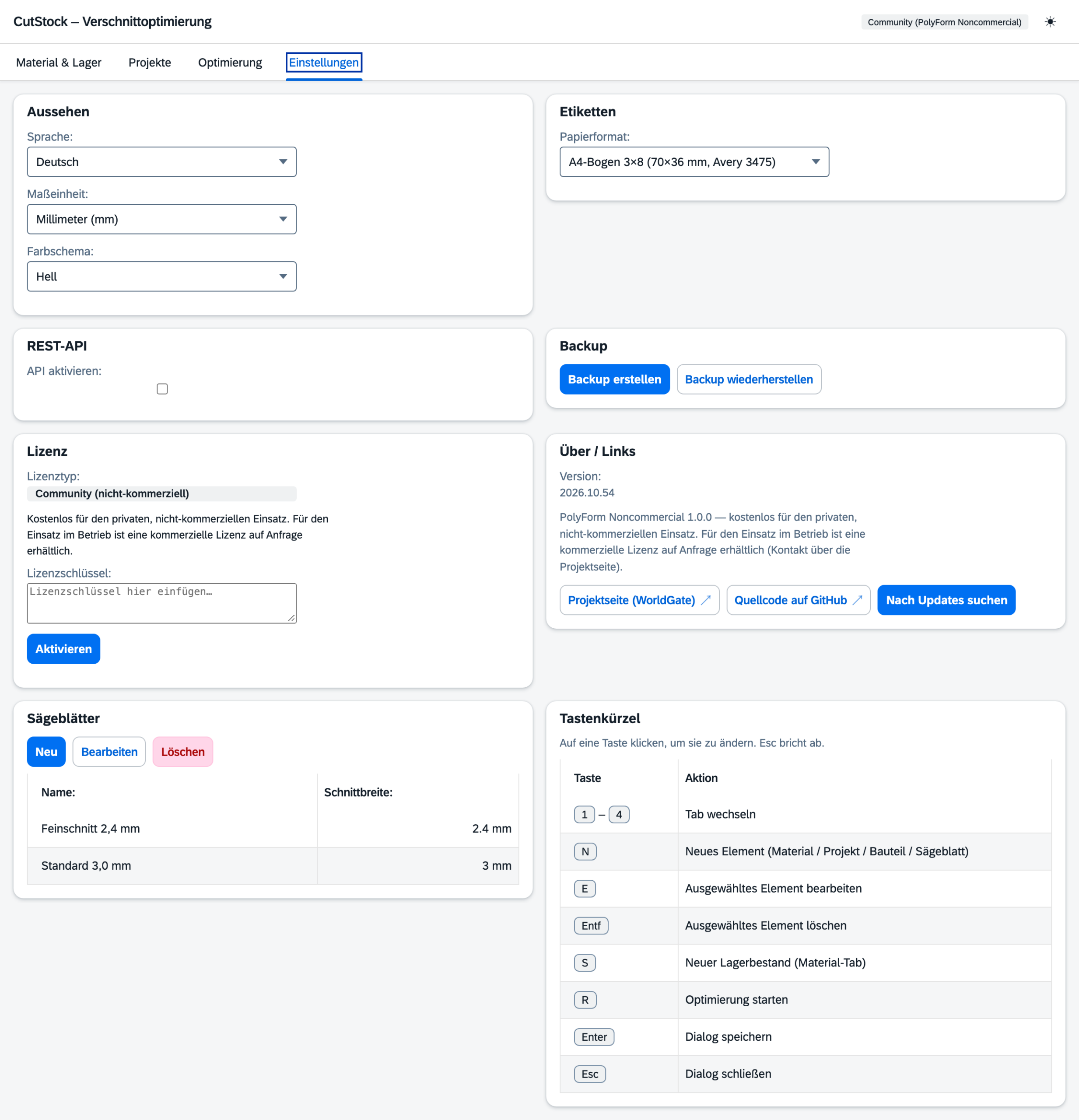Click the 4 key of Tab wechseln
1079x1120 pixels.
pyautogui.click(x=619, y=814)
